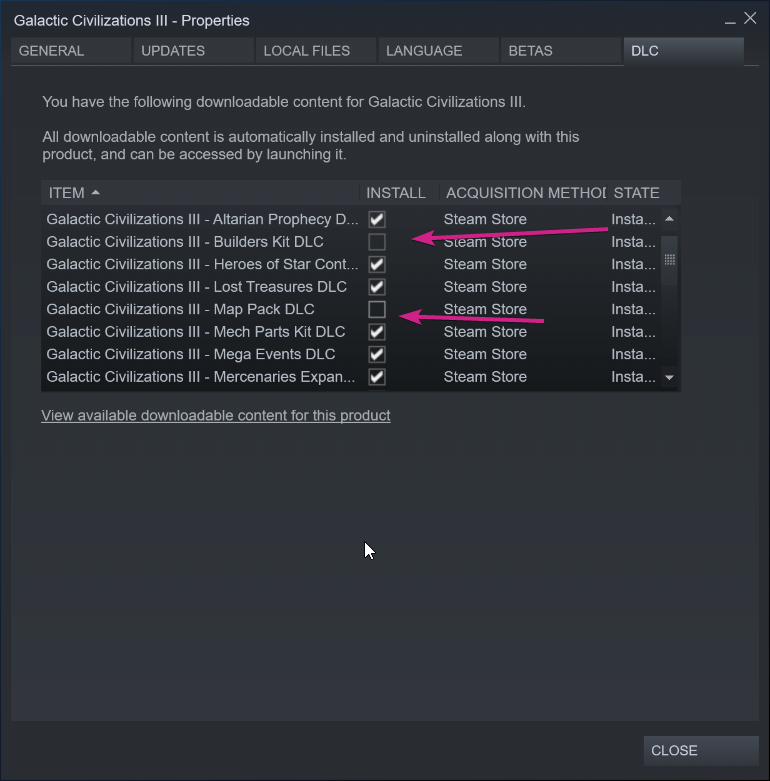770x781 pixels.
Task: Toggle Mega Events DLC install checkbox
Action: [x=377, y=354]
